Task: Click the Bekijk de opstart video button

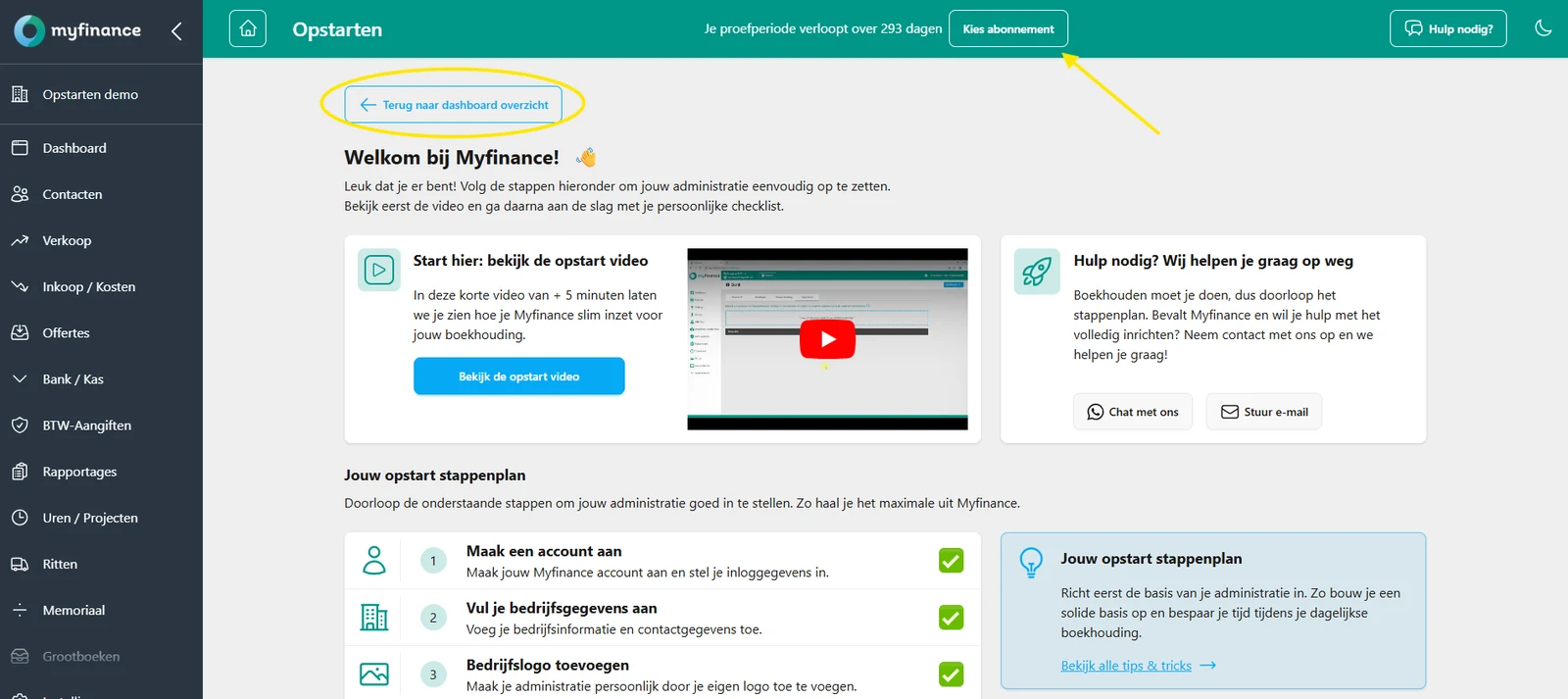Action: 519,376
